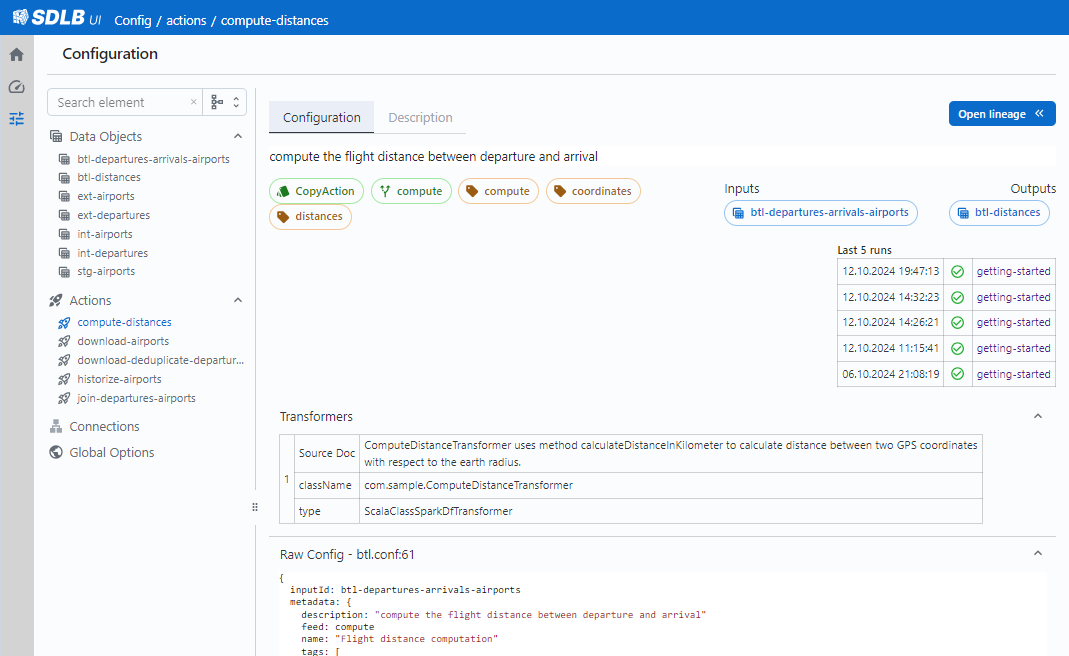Select the configuration sliders icon in sidebar

(x=16, y=118)
